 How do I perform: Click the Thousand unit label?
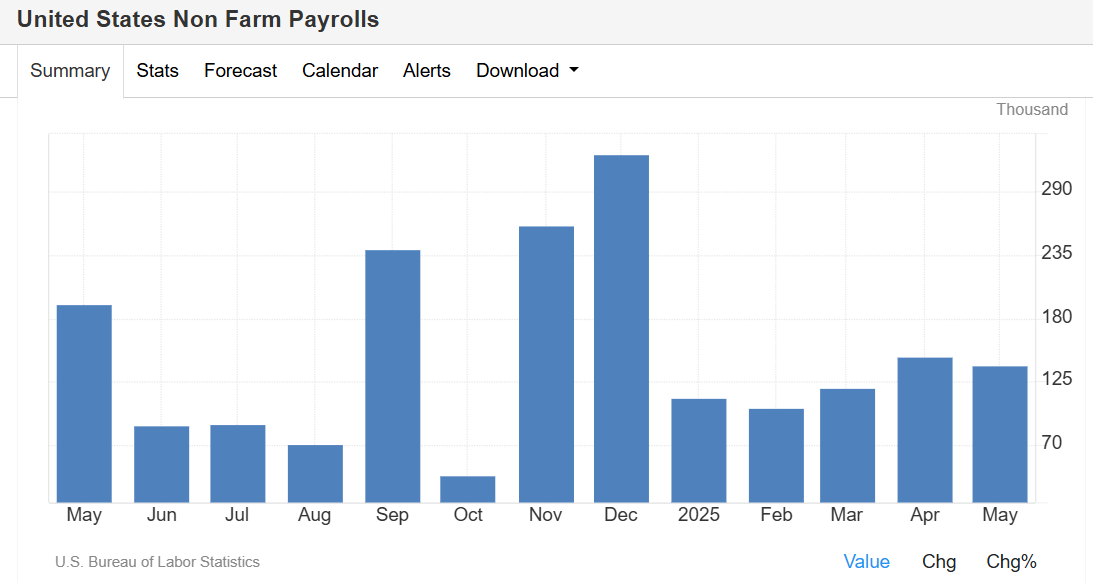(1032, 109)
